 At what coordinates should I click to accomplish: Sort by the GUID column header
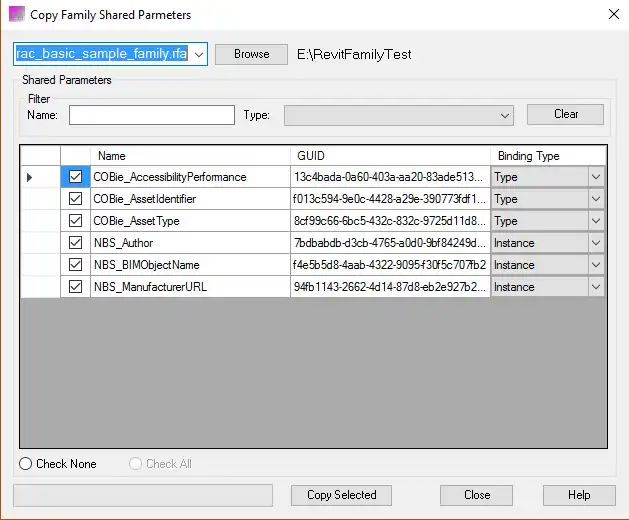pyautogui.click(x=390, y=156)
